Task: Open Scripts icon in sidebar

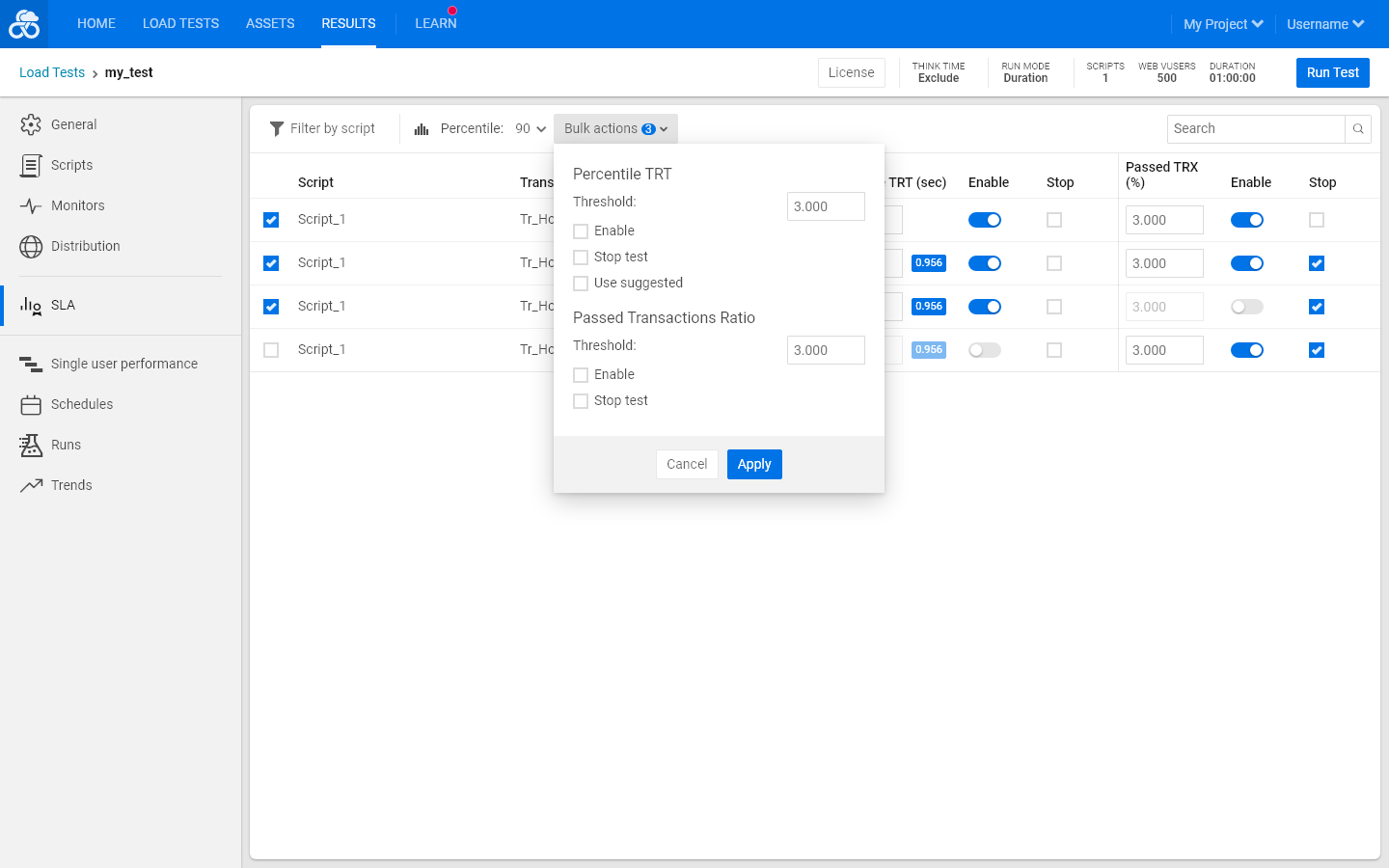Action: coord(31,165)
